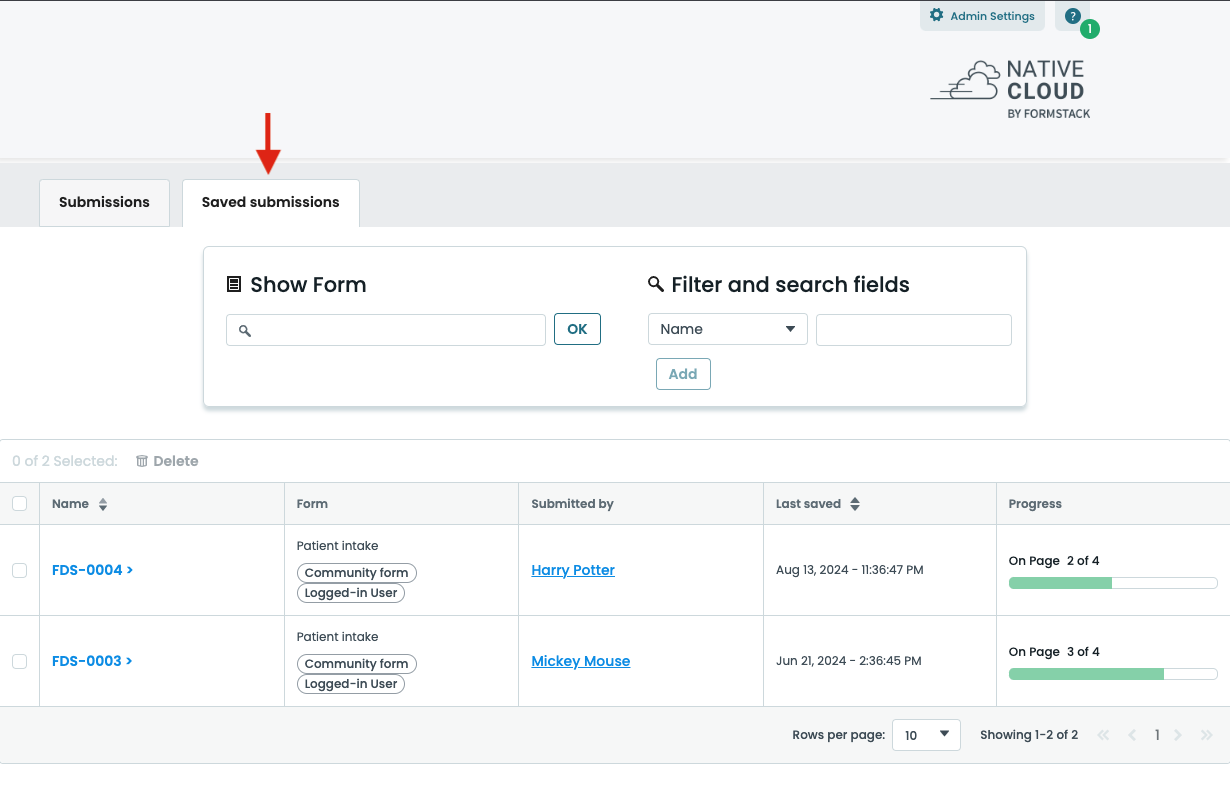Open the Name filter field dropdown
This screenshot has height=793, width=1230.
coord(727,329)
